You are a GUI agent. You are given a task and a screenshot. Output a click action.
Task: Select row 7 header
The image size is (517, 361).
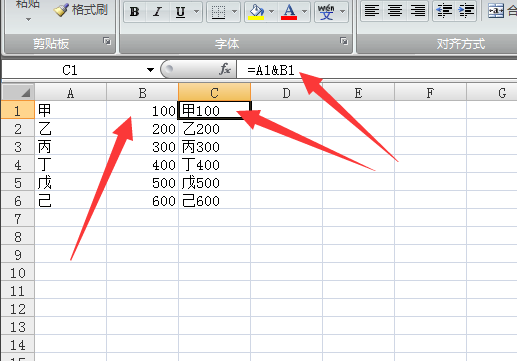(x=18, y=219)
